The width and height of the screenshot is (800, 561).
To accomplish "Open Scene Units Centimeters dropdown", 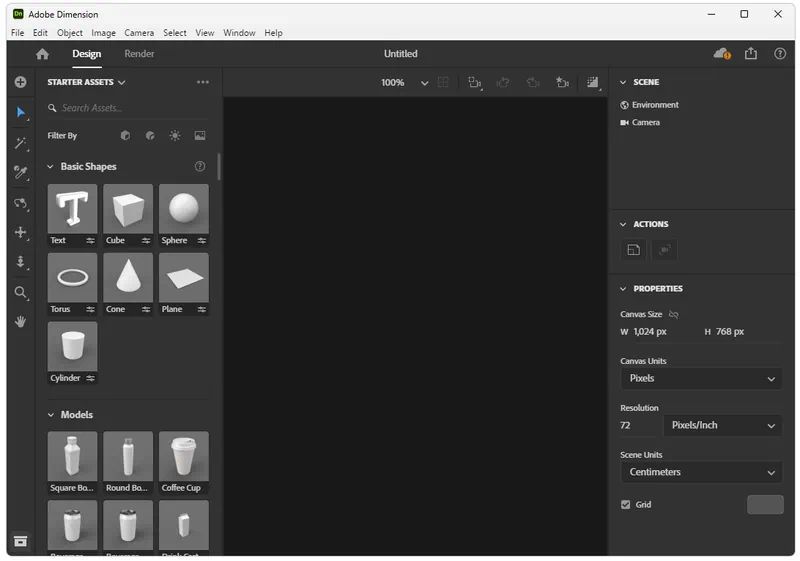I will click(701, 473).
